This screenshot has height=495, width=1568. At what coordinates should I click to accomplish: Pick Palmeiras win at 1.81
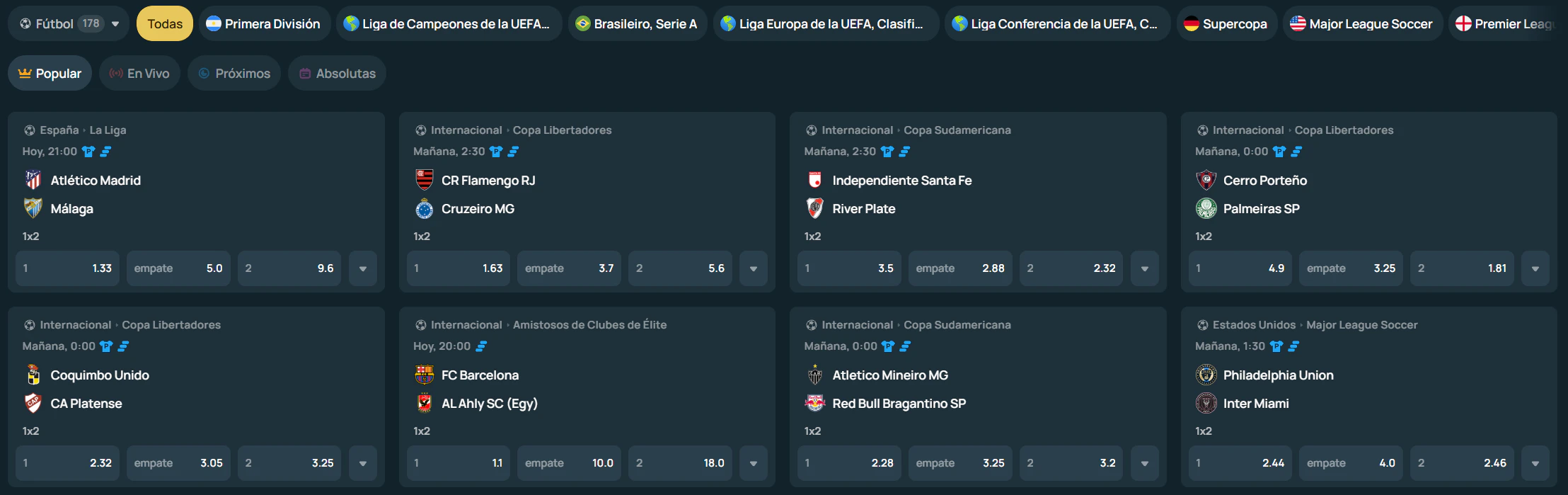pyautogui.click(x=1462, y=268)
